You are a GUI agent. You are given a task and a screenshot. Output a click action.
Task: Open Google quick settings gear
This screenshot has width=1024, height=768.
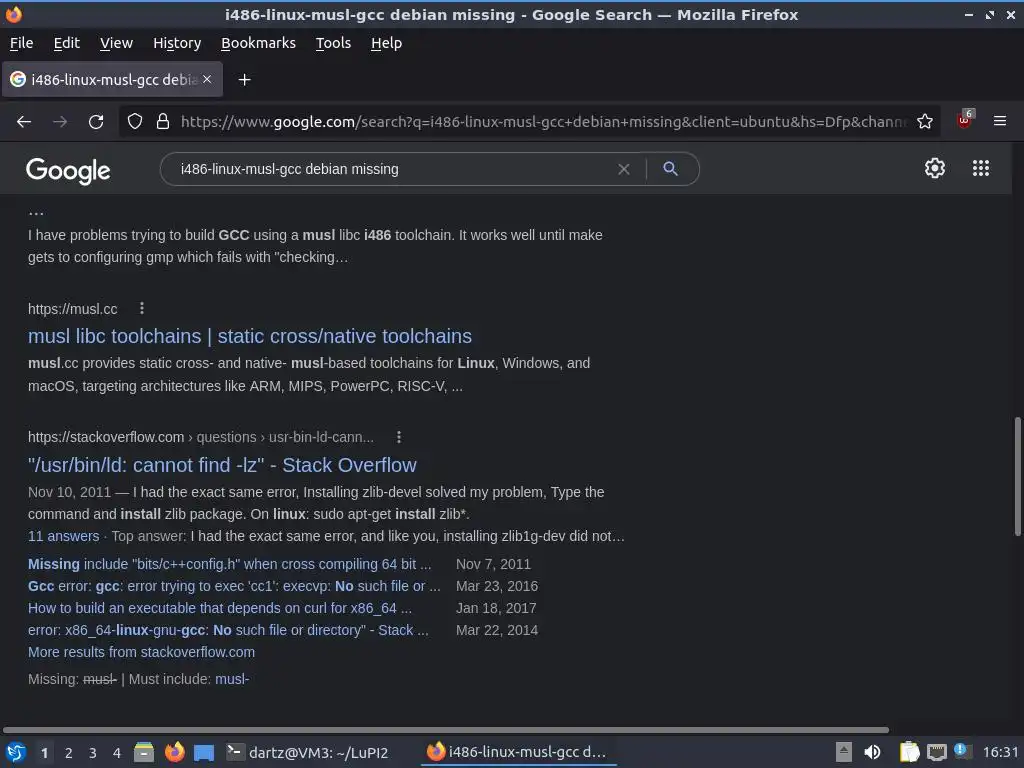click(935, 168)
